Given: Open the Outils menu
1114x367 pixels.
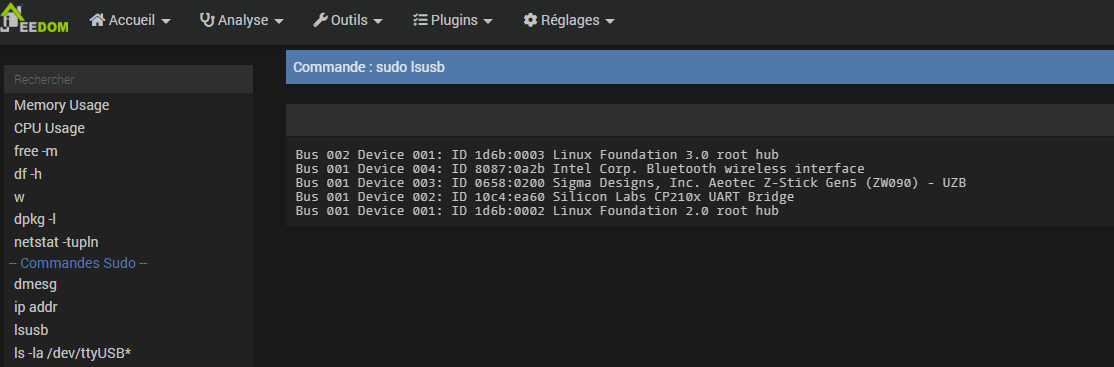Looking at the screenshot, I should 347,20.
